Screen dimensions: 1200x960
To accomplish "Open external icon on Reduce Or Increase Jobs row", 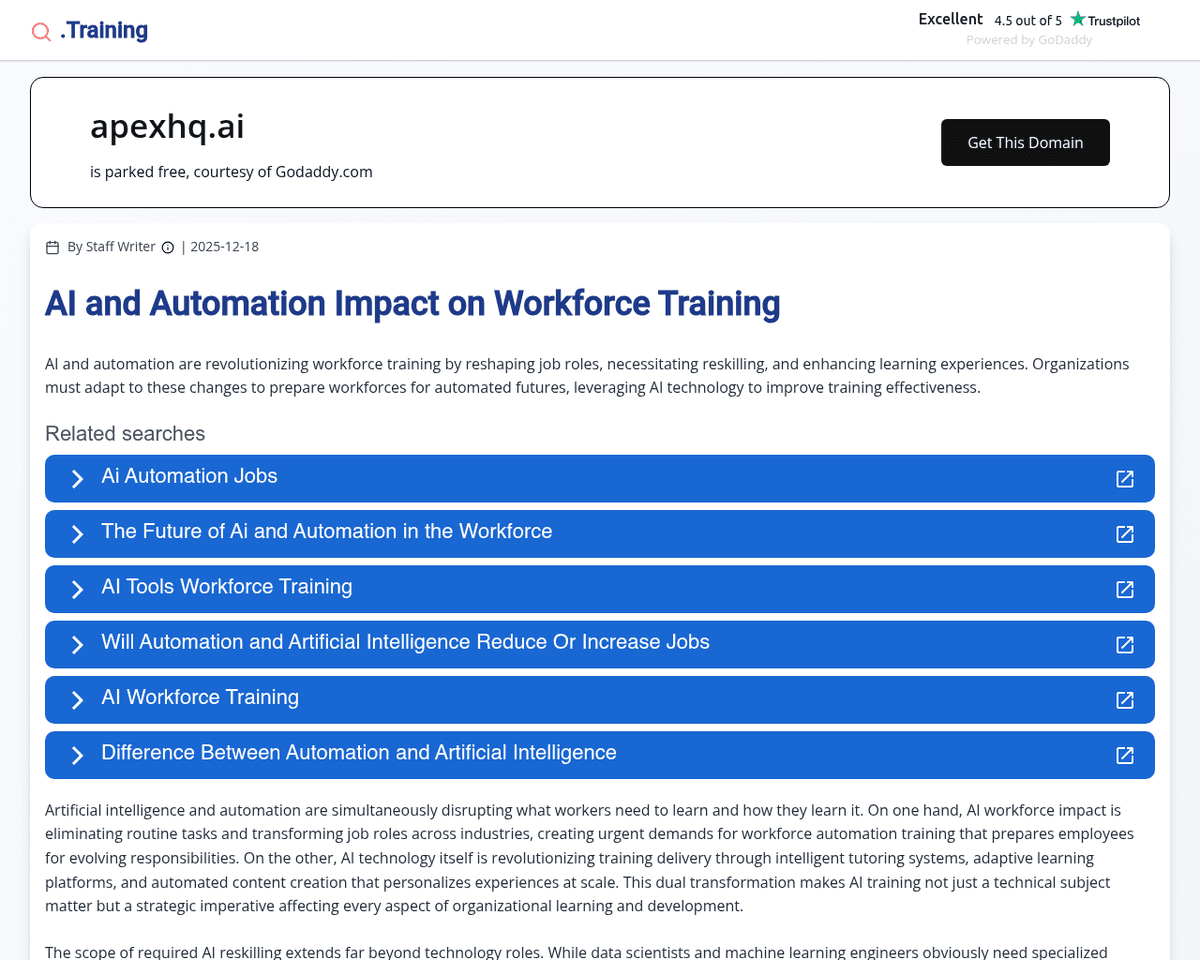I will coord(1125,645).
